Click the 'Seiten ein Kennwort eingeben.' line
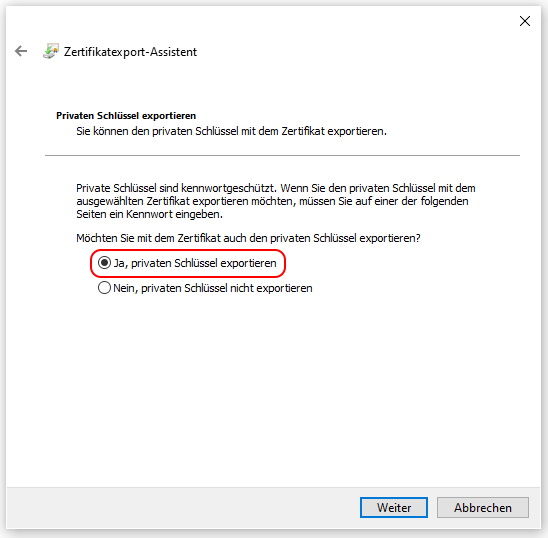This screenshot has width=548, height=538. (x=150, y=214)
